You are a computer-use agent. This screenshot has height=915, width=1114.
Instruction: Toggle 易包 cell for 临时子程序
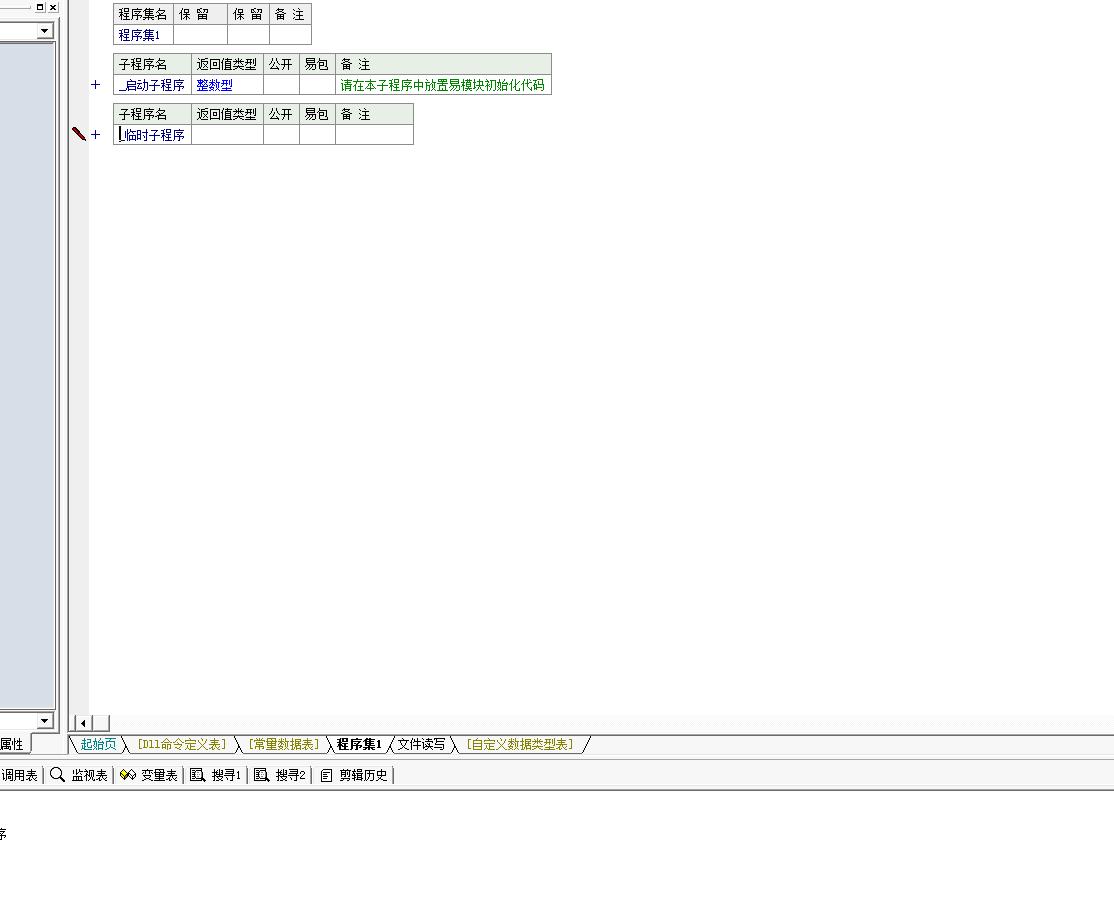pyautogui.click(x=317, y=135)
